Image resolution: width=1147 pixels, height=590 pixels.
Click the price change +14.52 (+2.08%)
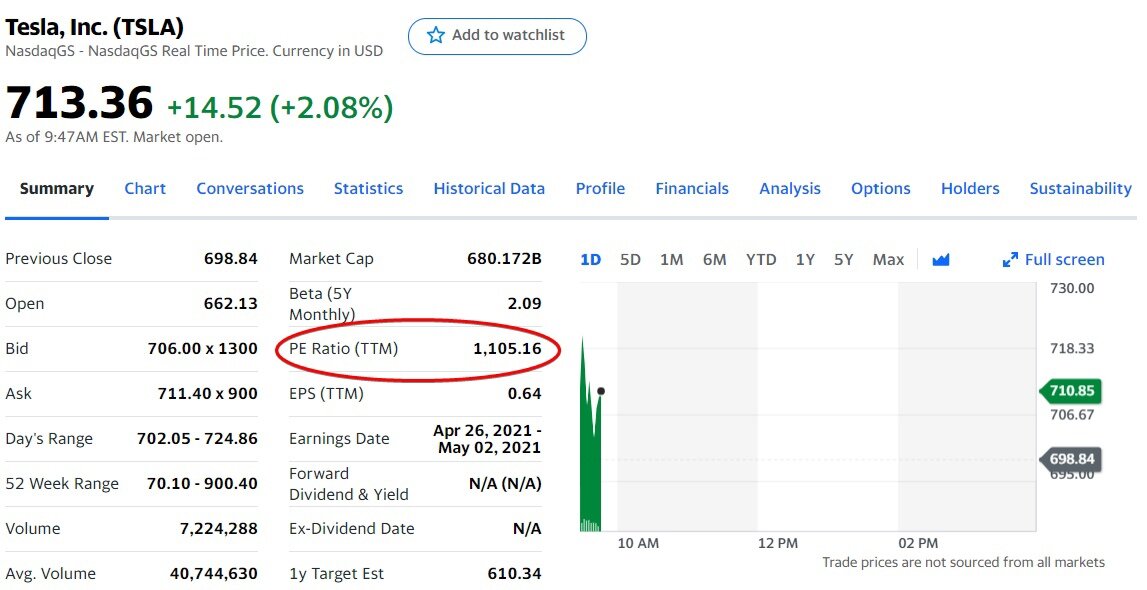pyautogui.click(x=280, y=107)
